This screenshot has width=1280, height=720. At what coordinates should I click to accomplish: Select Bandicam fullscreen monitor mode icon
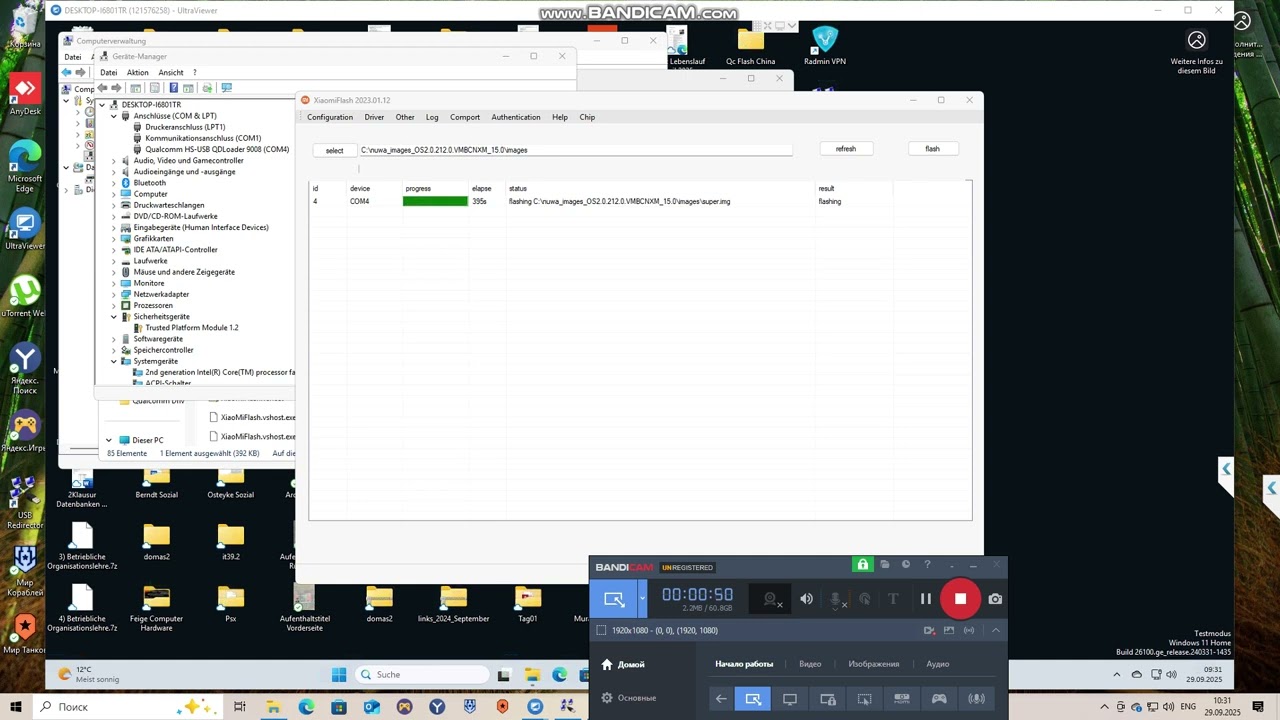coord(790,699)
